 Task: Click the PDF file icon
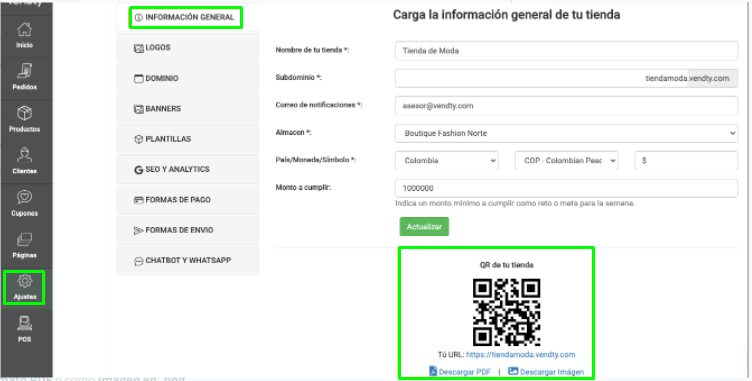click(x=433, y=371)
